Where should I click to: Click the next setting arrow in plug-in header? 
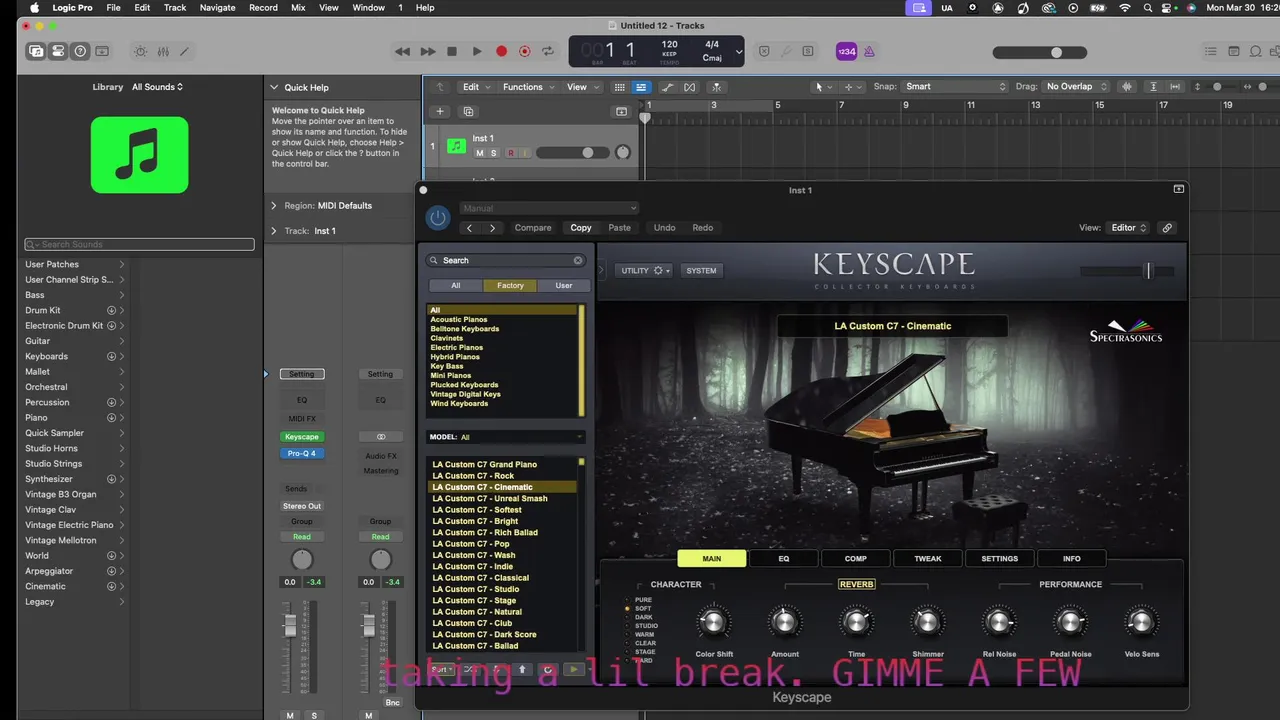492,228
